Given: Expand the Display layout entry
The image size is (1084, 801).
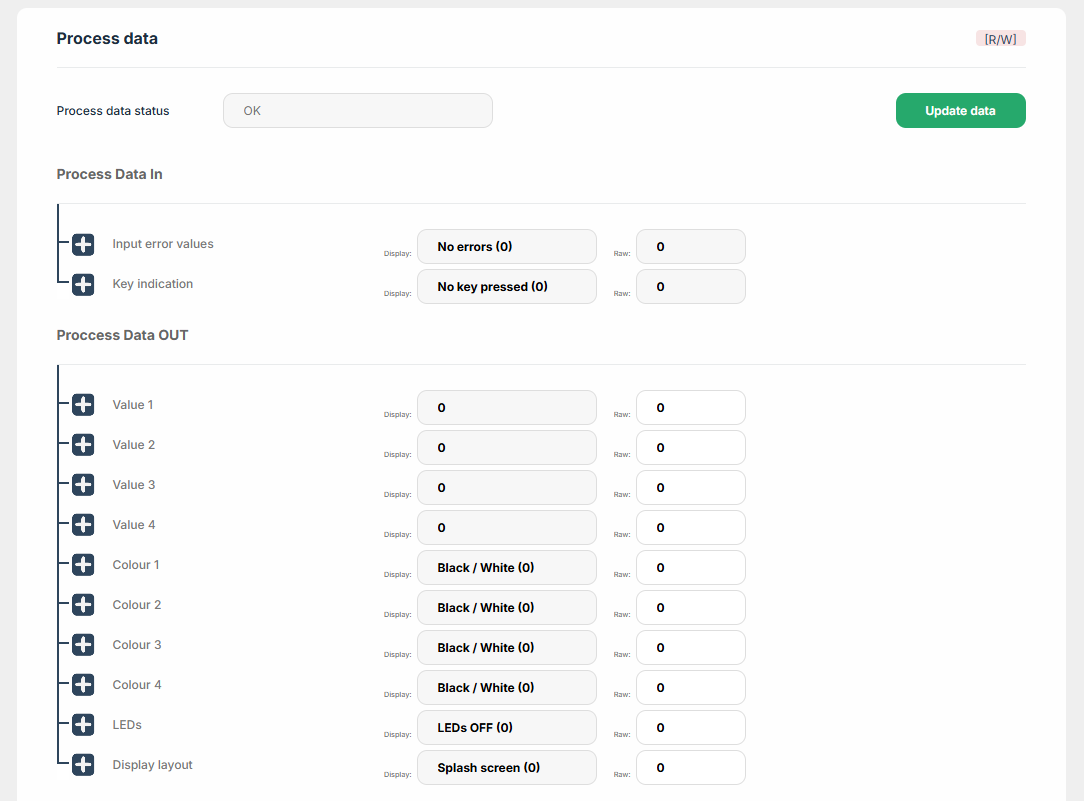Looking at the screenshot, I should pos(83,765).
